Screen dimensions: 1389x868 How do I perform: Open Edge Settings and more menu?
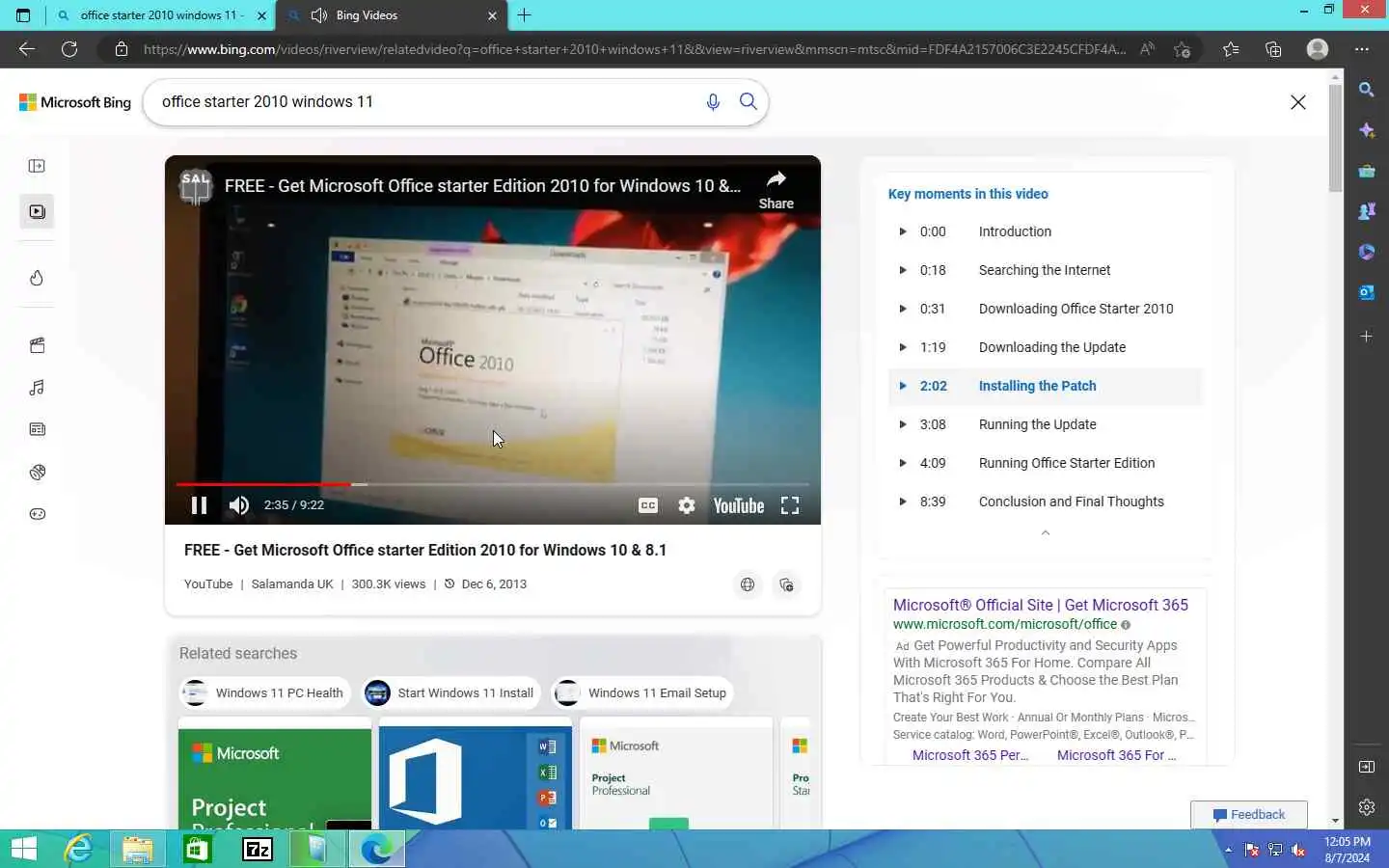pos(1361,49)
